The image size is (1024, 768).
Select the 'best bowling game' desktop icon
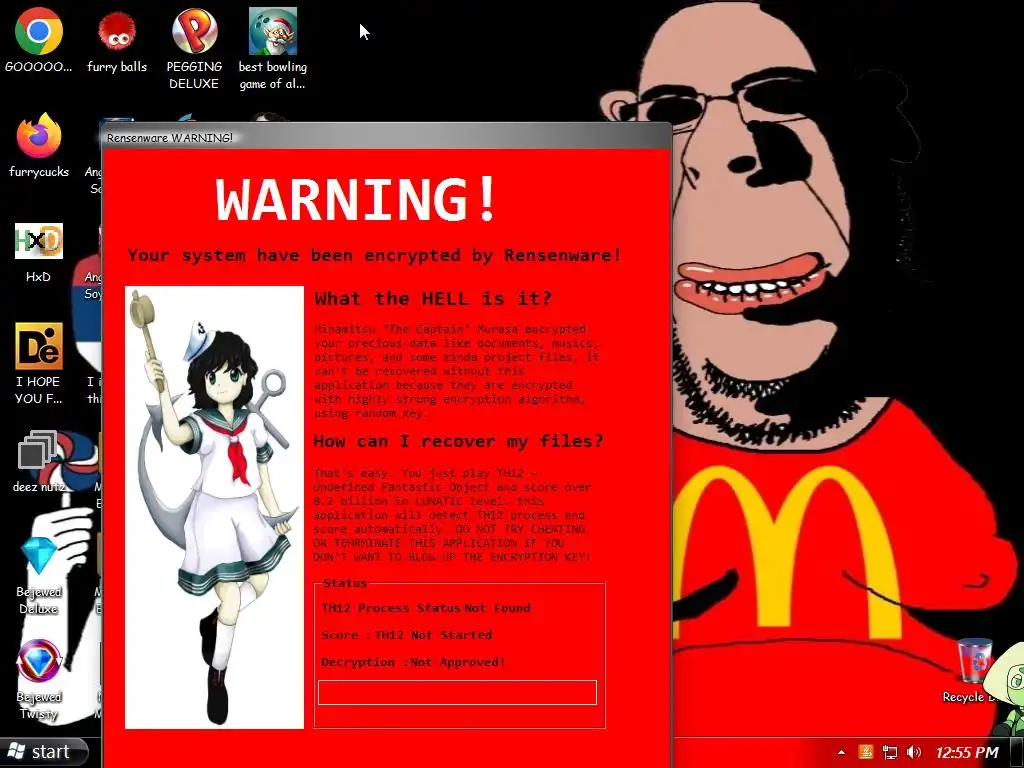272,48
